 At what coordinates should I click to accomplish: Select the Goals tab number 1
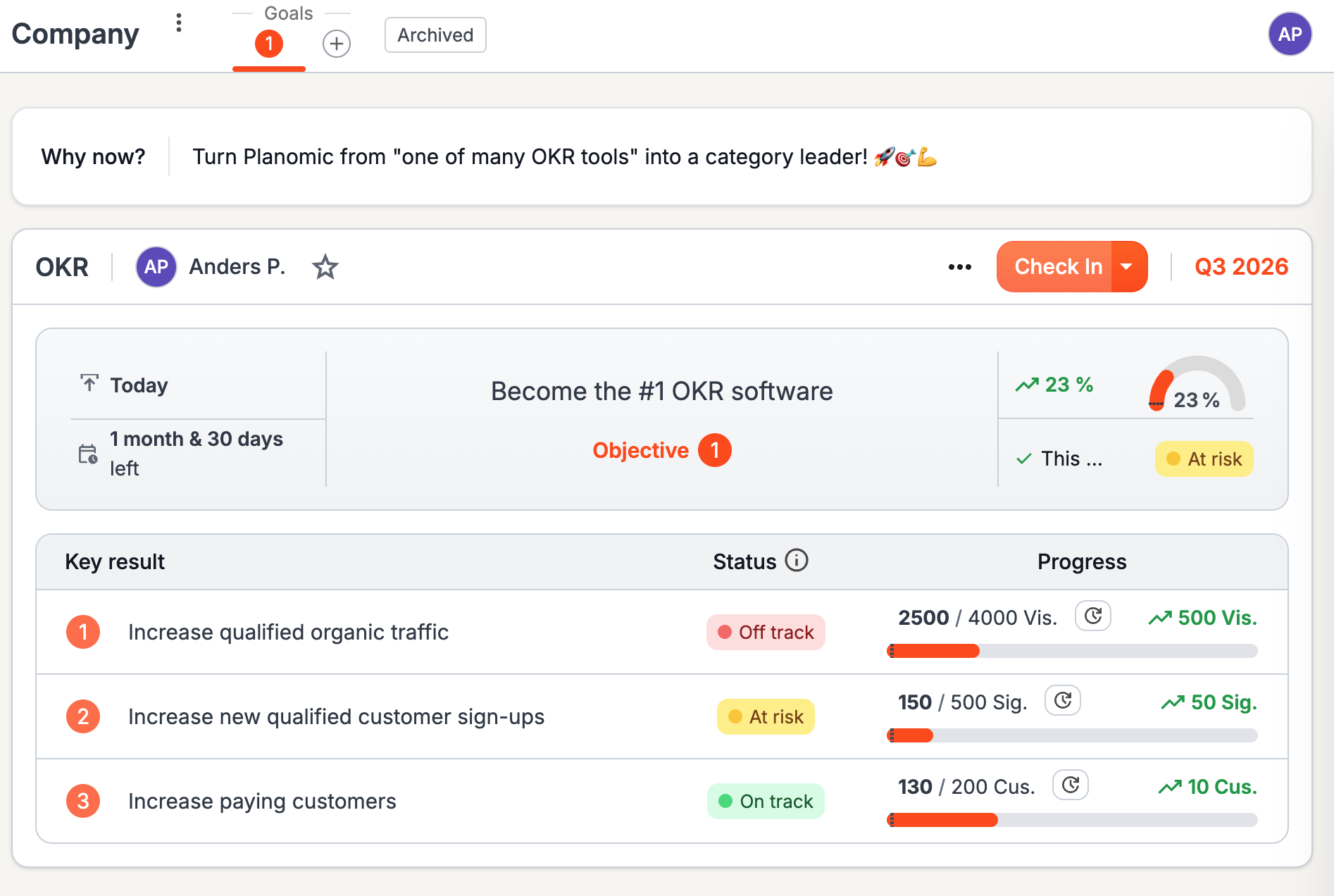click(x=269, y=44)
